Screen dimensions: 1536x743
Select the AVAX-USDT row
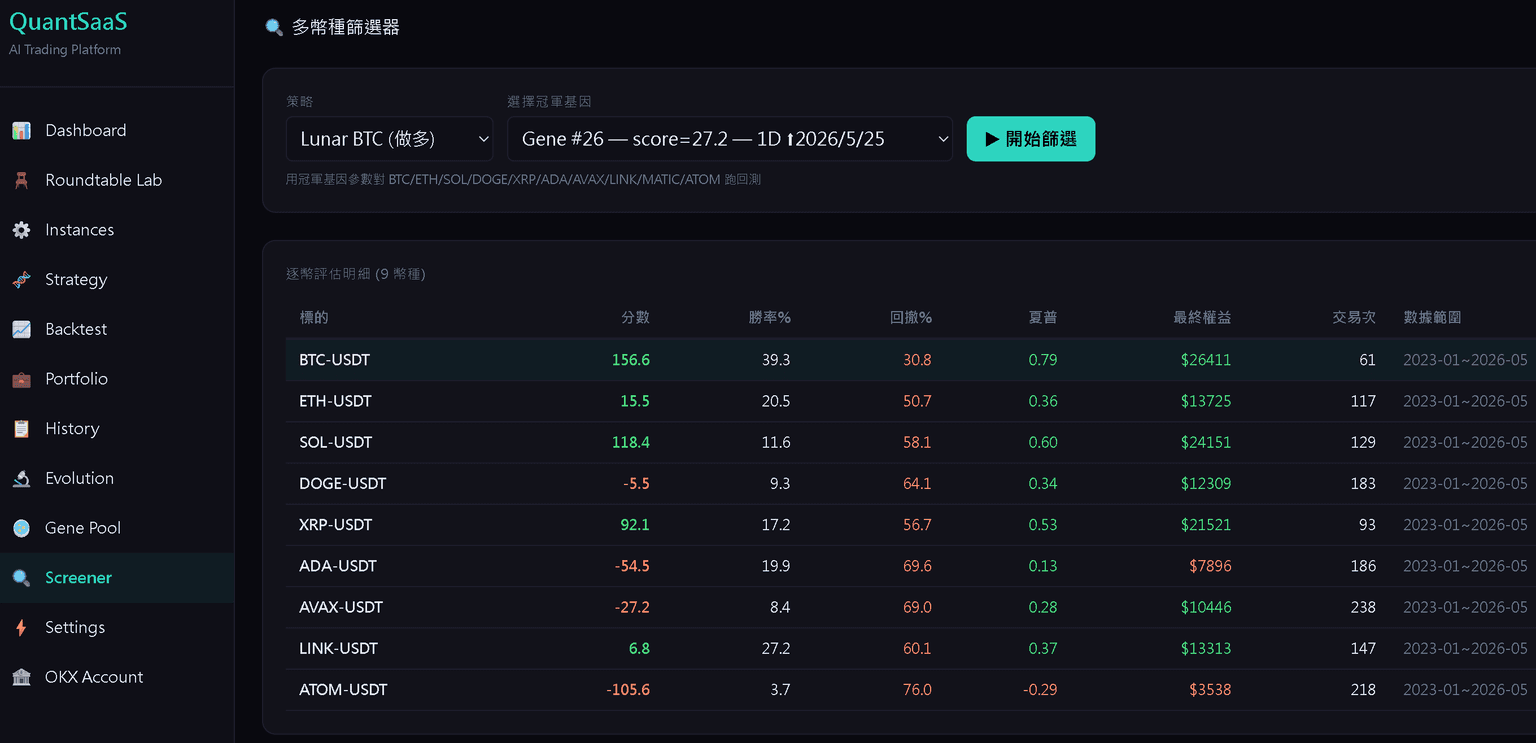(910, 607)
